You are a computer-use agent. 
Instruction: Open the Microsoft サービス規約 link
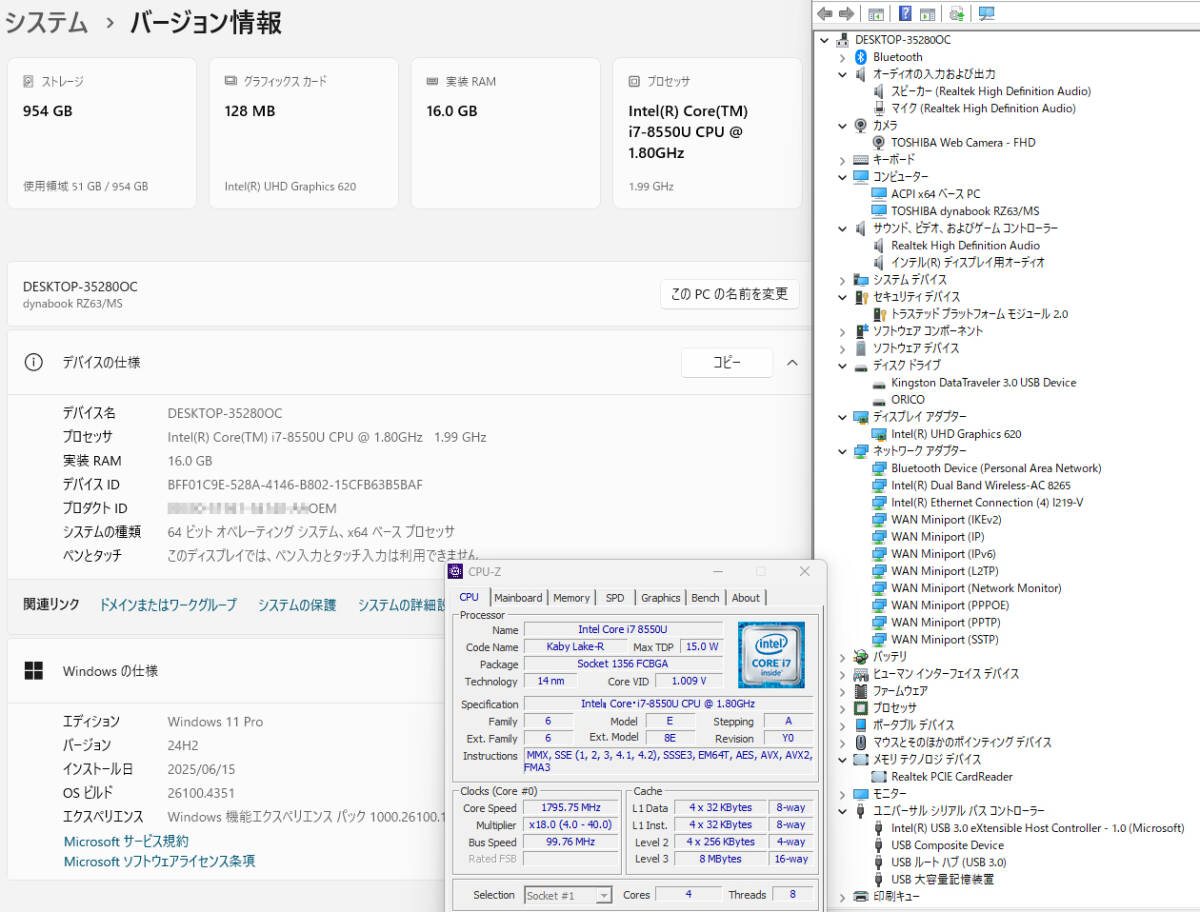(x=126, y=841)
